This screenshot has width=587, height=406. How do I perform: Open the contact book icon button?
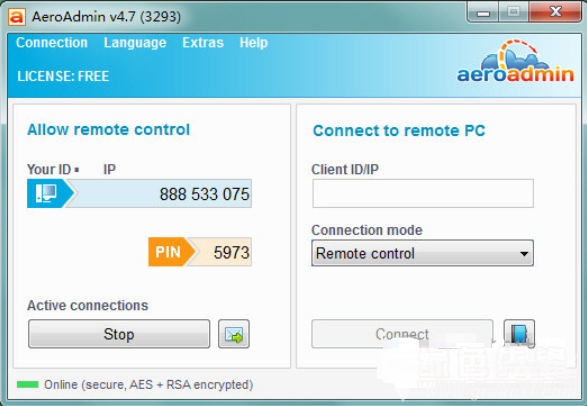click(519, 333)
